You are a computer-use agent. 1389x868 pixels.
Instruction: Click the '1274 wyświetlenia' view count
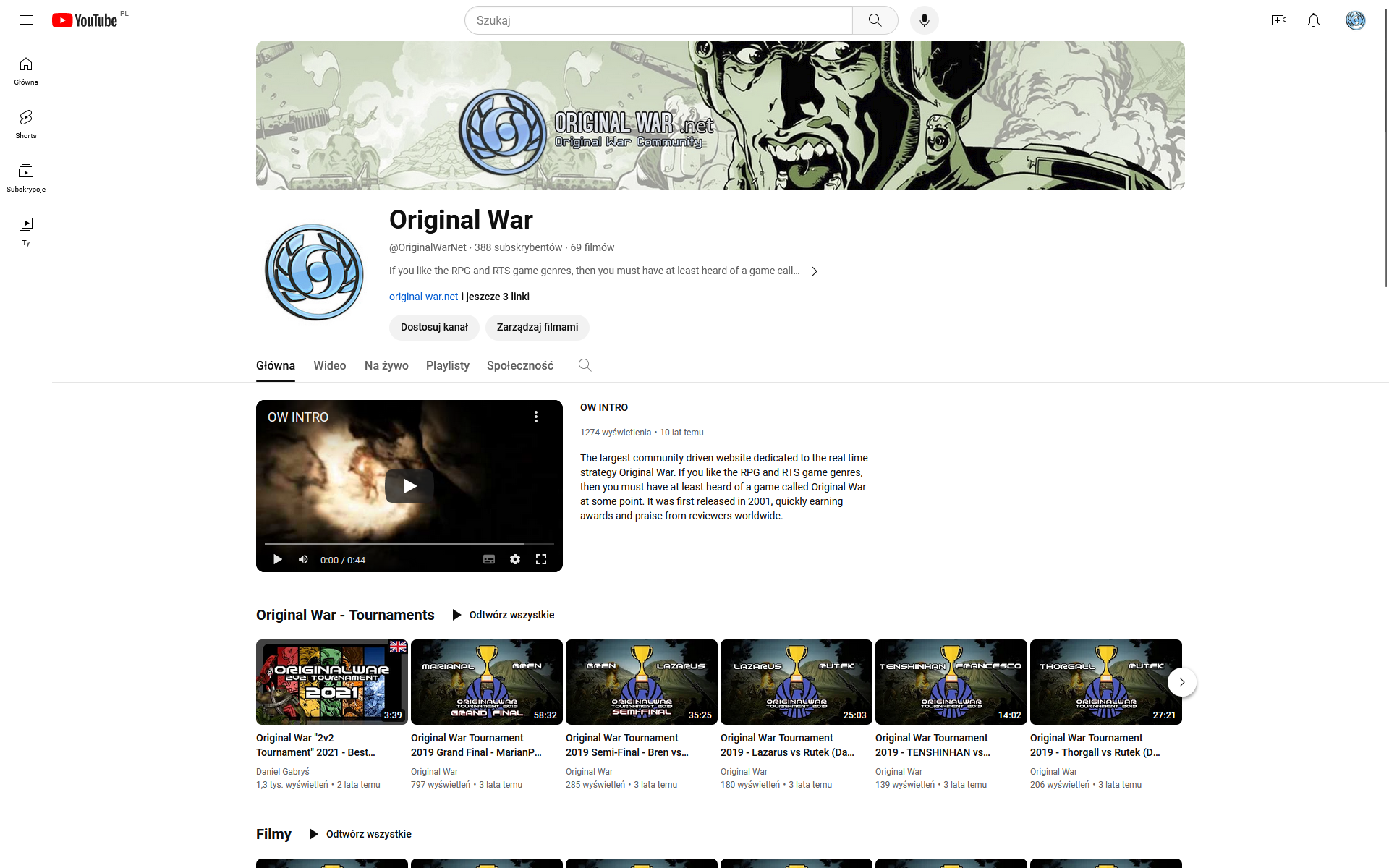coord(616,433)
